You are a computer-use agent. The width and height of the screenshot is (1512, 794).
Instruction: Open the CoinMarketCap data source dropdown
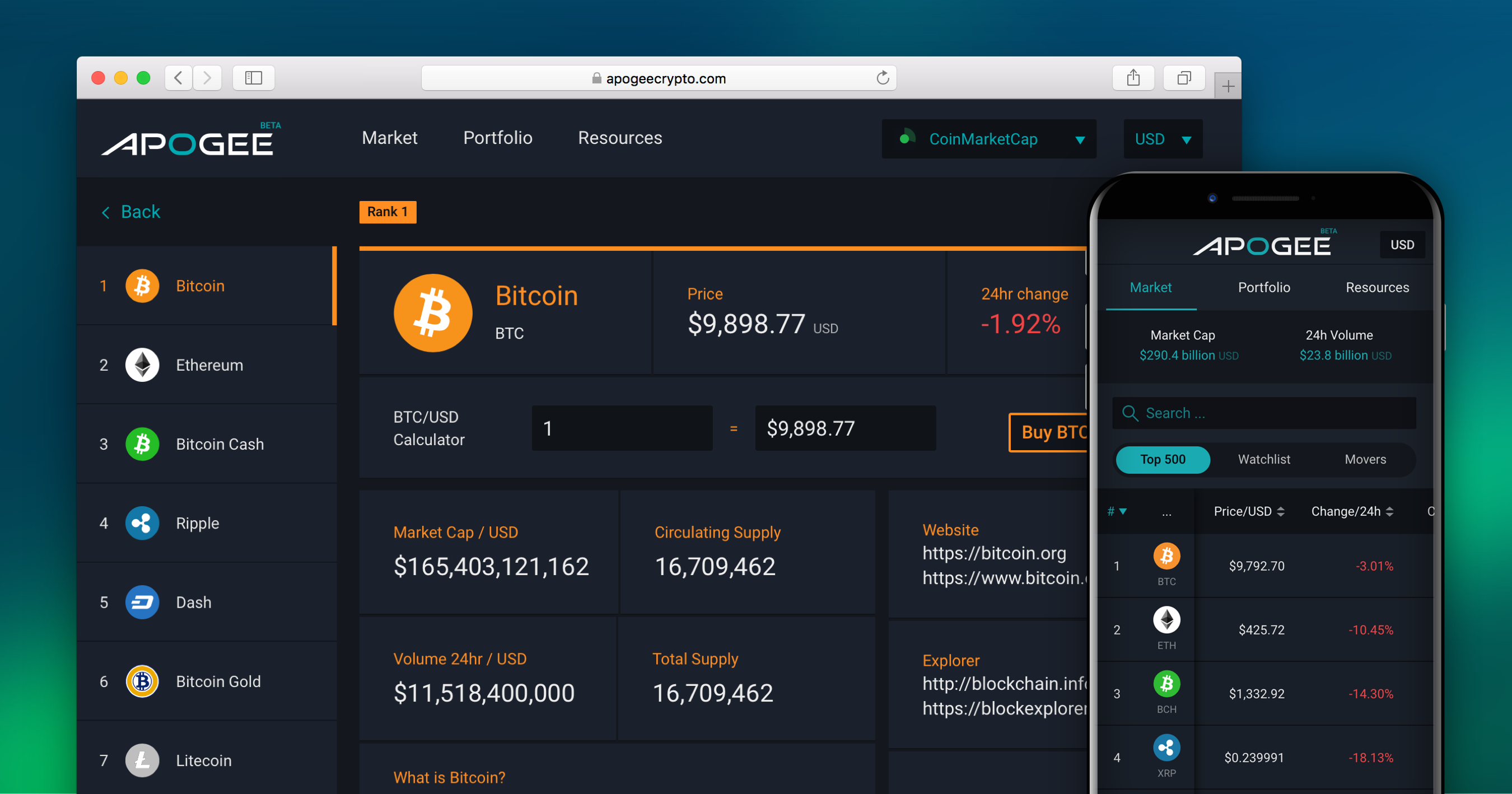pyautogui.click(x=989, y=139)
